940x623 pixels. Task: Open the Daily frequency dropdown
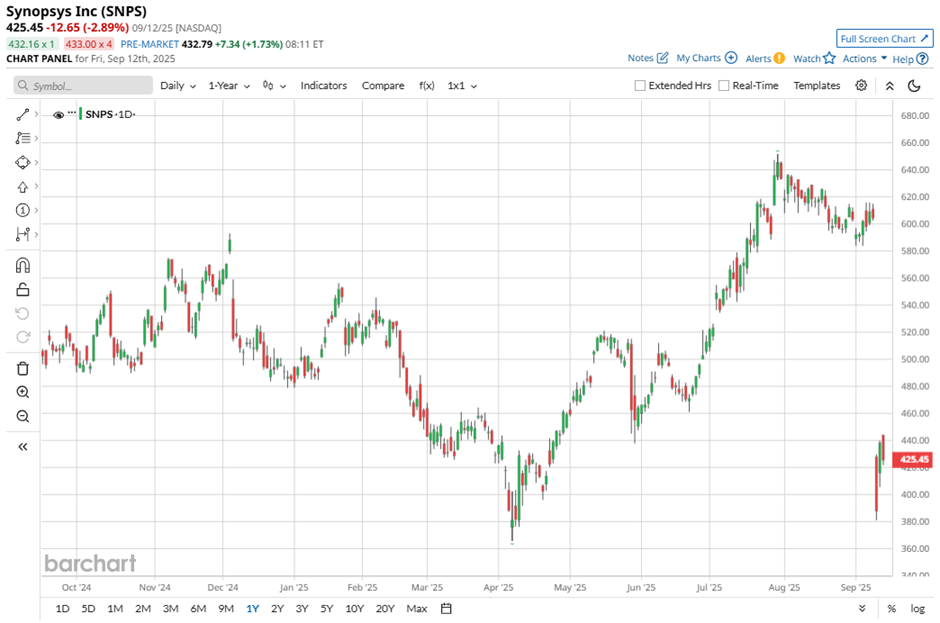click(178, 86)
